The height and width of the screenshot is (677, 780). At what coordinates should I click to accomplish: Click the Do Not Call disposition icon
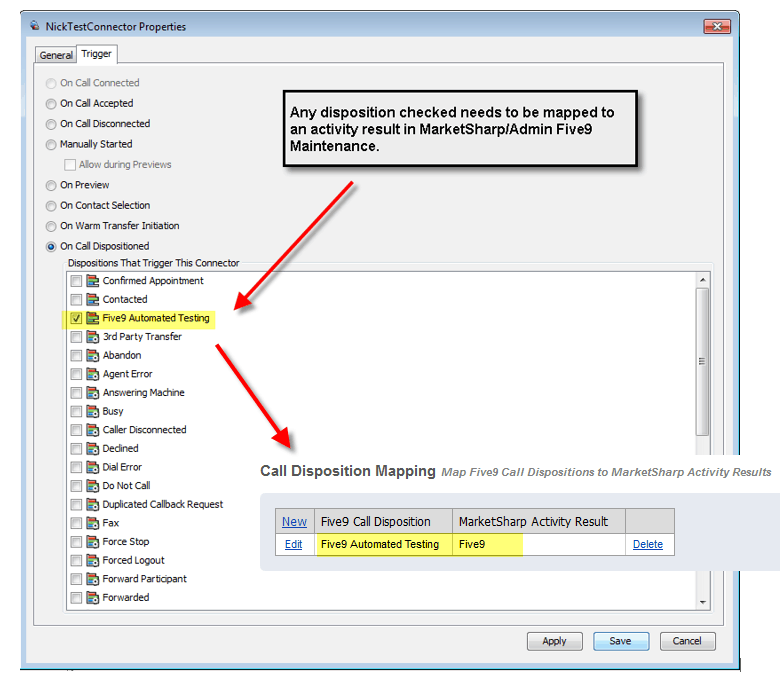point(93,485)
